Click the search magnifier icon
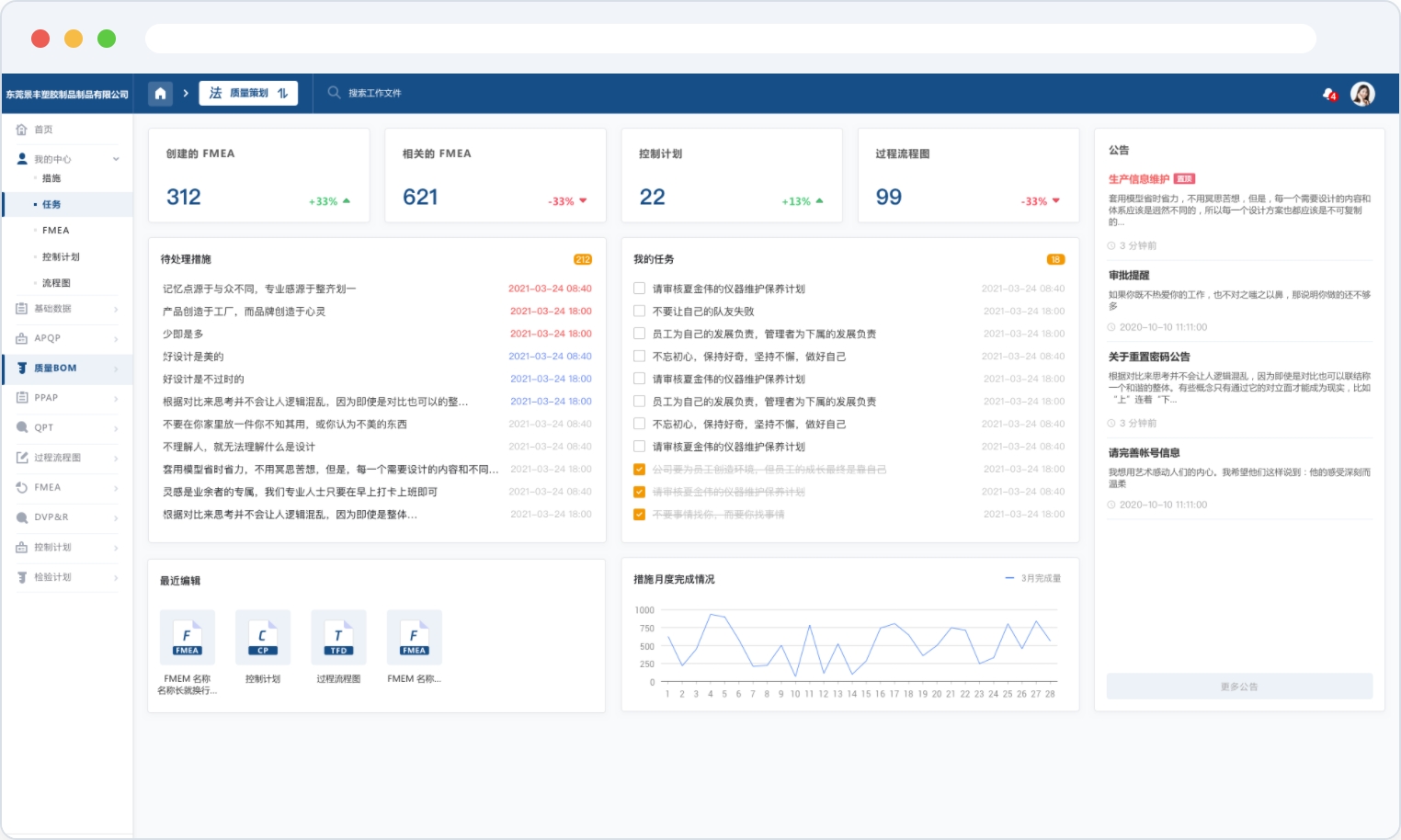The image size is (1401, 840). click(x=335, y=93)
